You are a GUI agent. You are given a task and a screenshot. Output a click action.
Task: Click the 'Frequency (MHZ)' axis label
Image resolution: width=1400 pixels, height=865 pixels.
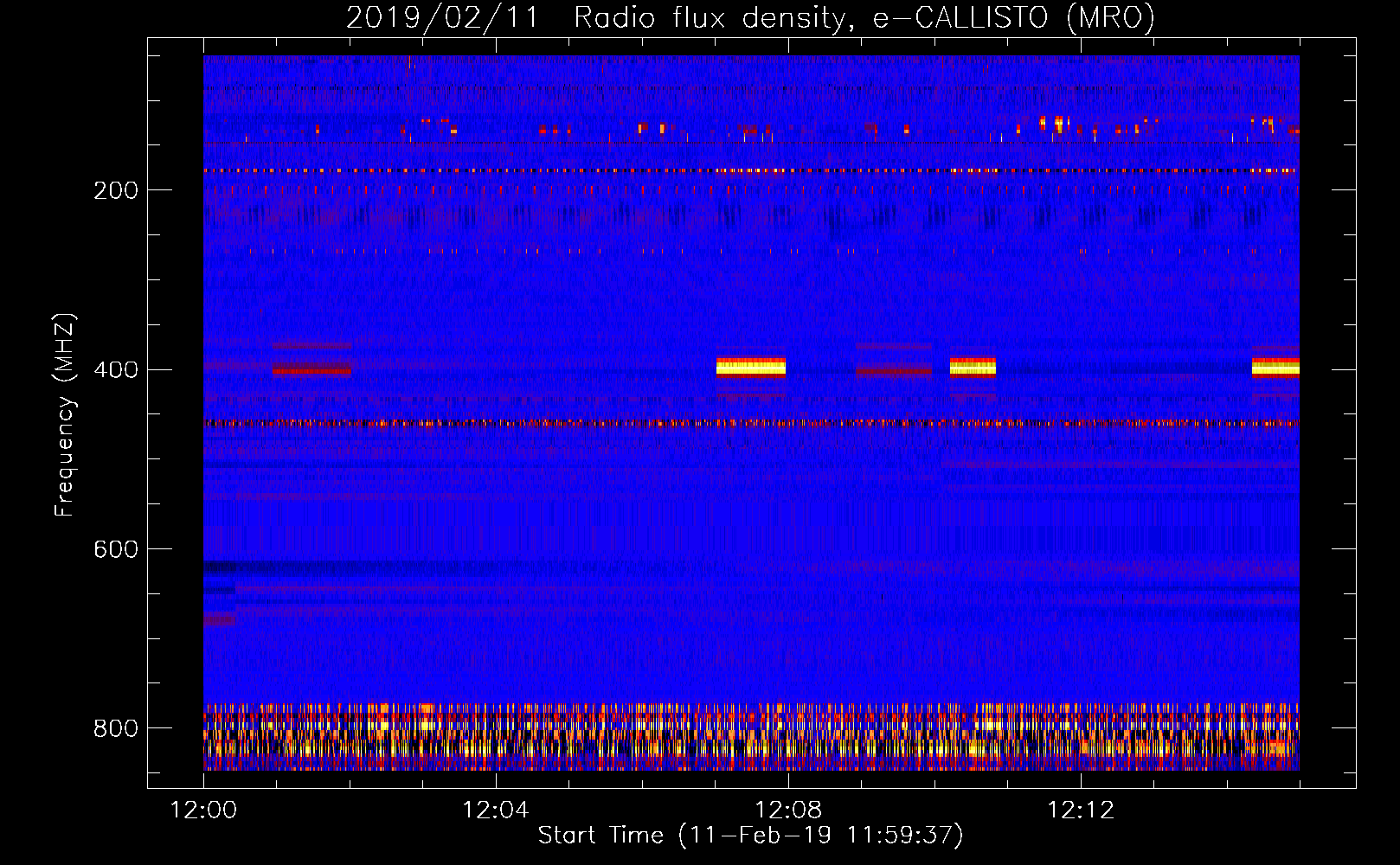coord(65,414)
